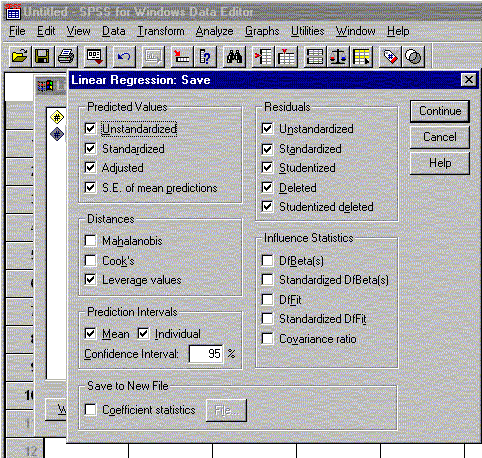The height and width of the screenshot is (458, 482).
Task: Open the View menu
Action: (78, 31)
